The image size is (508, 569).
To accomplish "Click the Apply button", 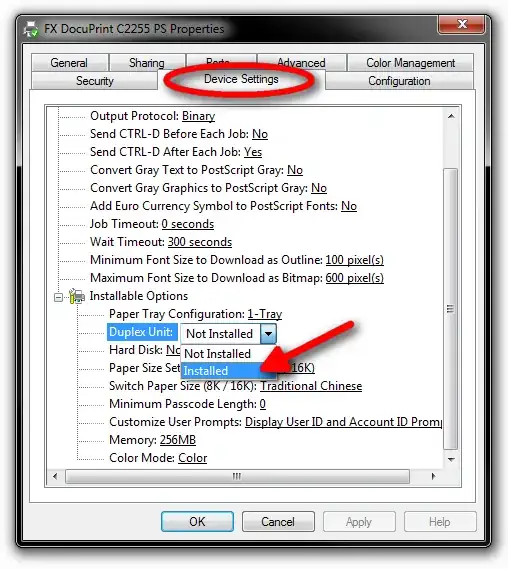I will tap(359, 522).
